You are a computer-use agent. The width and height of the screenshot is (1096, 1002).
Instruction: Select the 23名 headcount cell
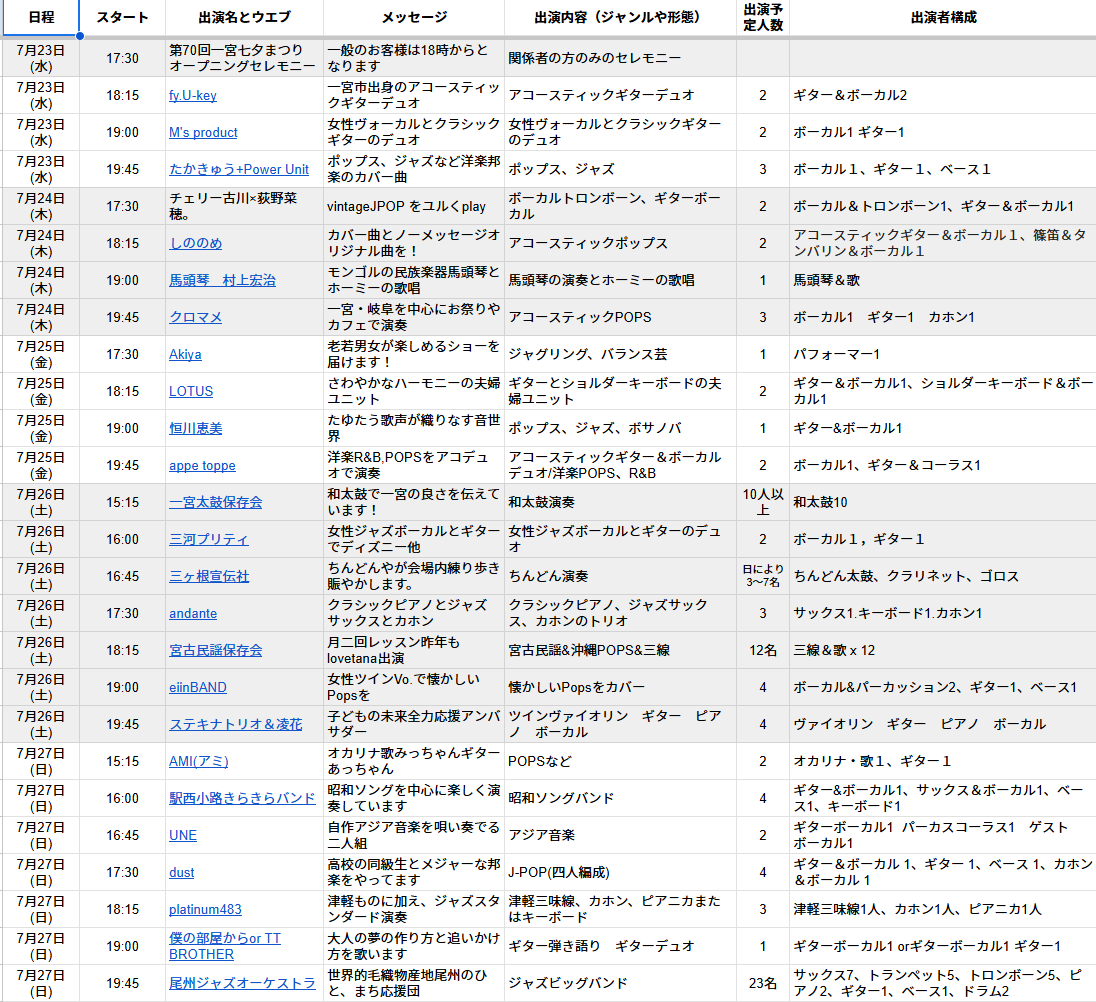coord(763,983)
